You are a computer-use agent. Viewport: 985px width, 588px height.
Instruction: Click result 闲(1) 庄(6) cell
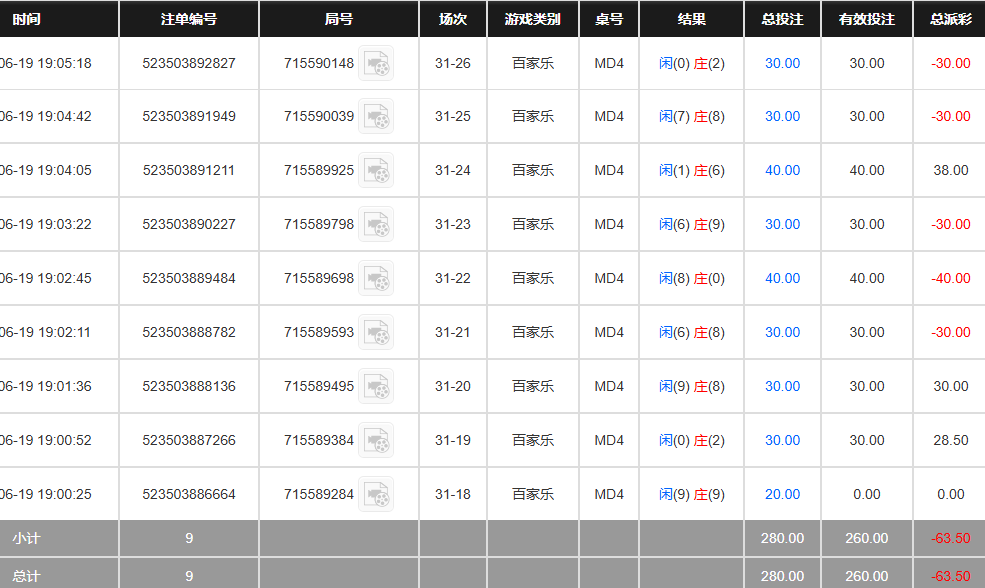(692, 170)
